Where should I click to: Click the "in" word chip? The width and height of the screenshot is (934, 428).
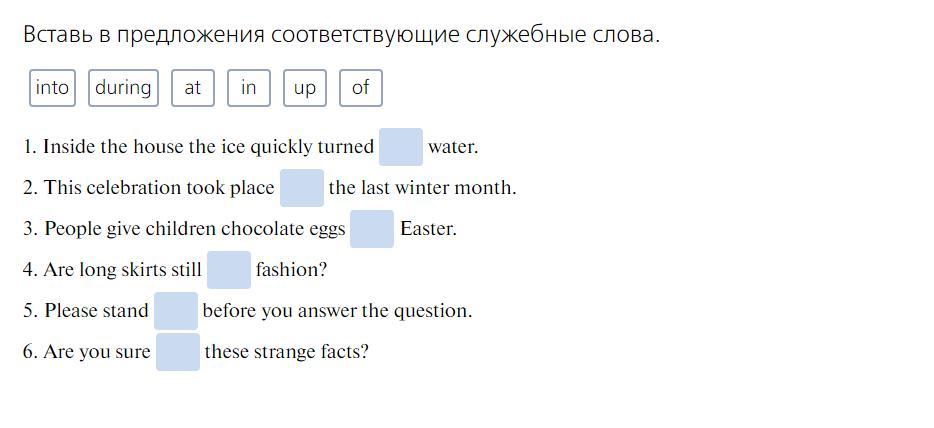point(249,88)
